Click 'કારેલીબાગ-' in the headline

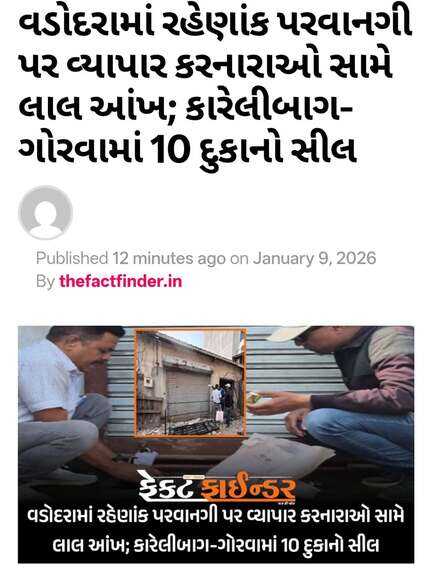click(x=268, y=109)
